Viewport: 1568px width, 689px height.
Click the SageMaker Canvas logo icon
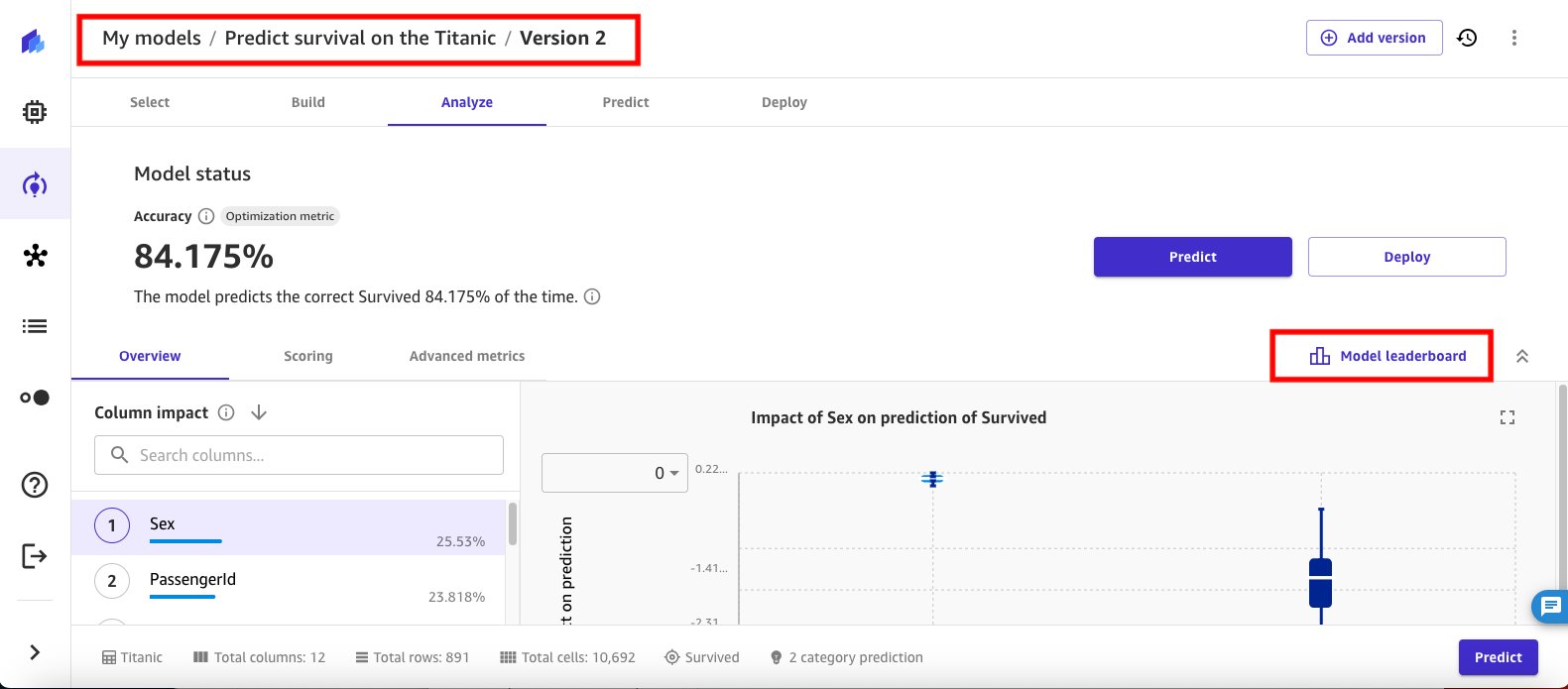click(x=34, y=42)
